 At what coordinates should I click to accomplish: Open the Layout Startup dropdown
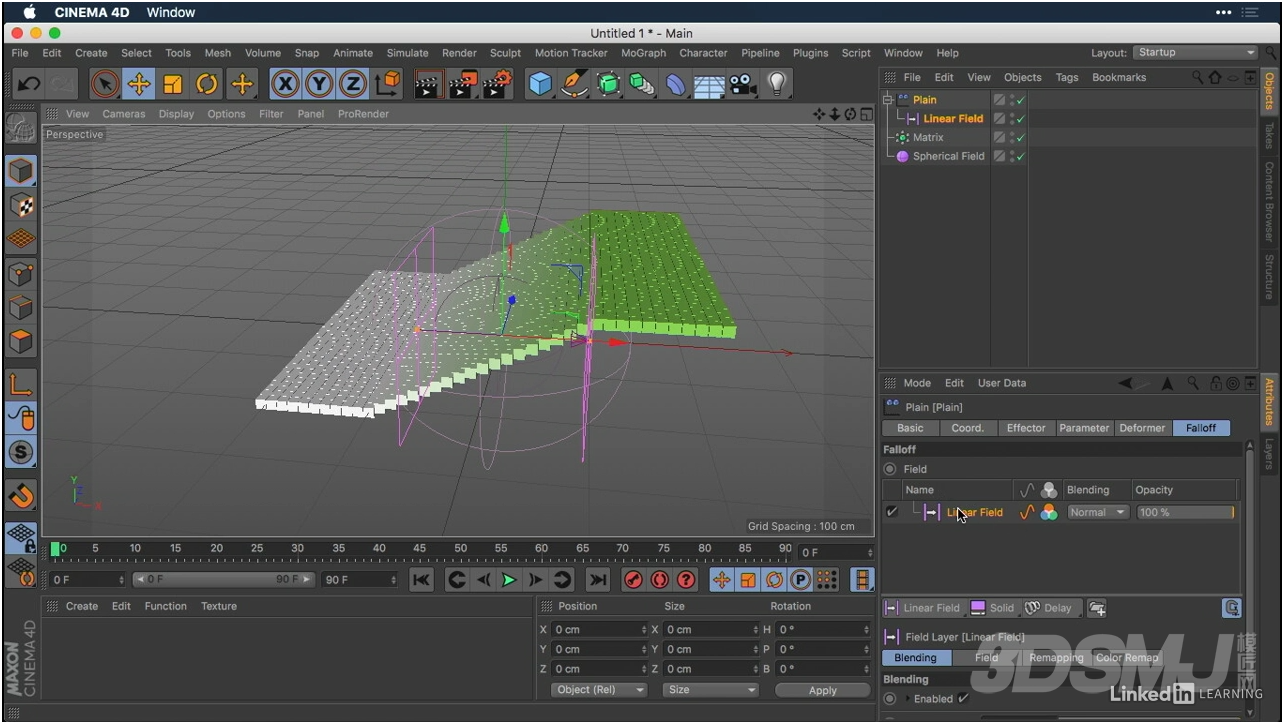(x=1195, y=53)
